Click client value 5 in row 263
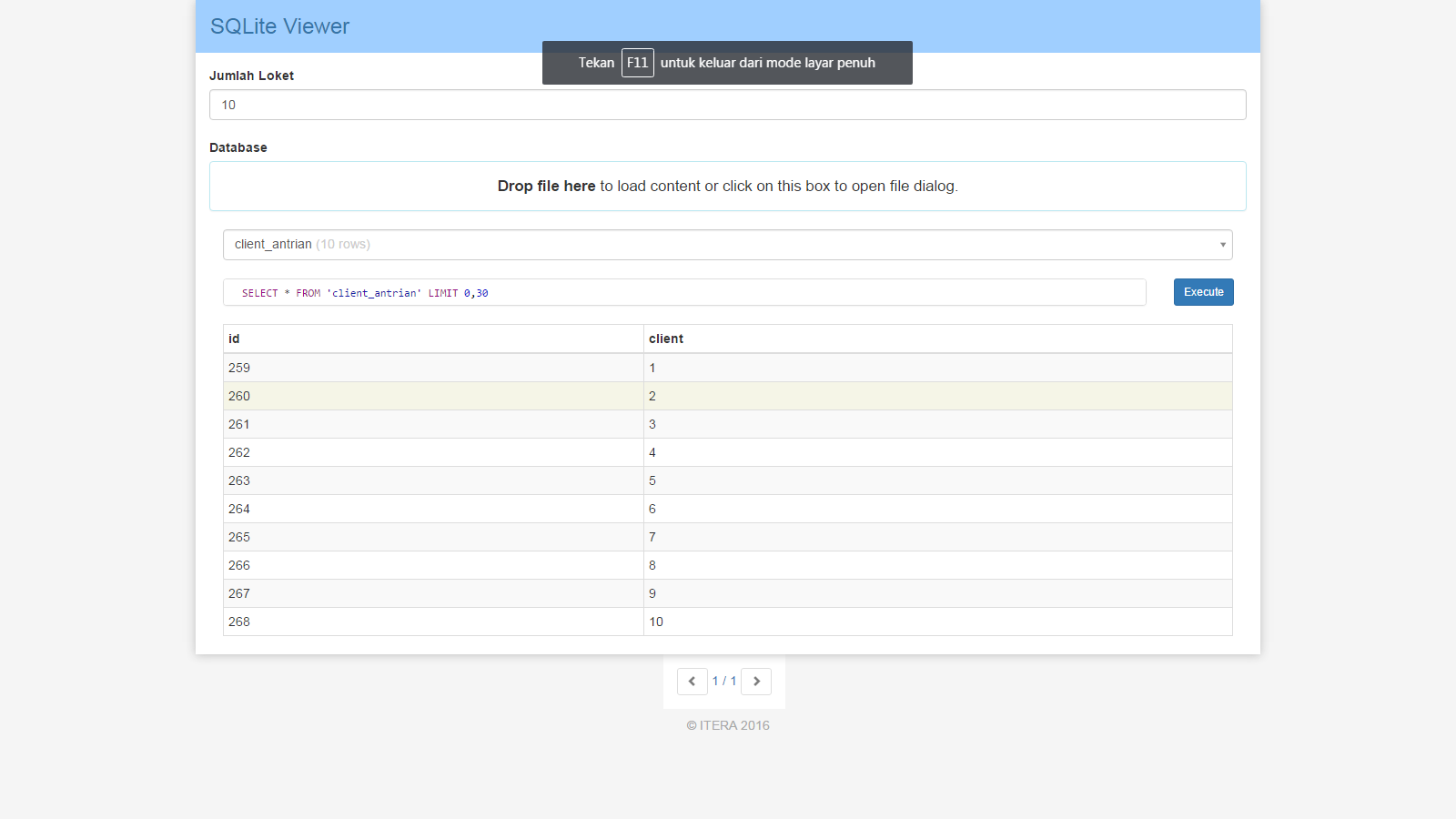 938,480
